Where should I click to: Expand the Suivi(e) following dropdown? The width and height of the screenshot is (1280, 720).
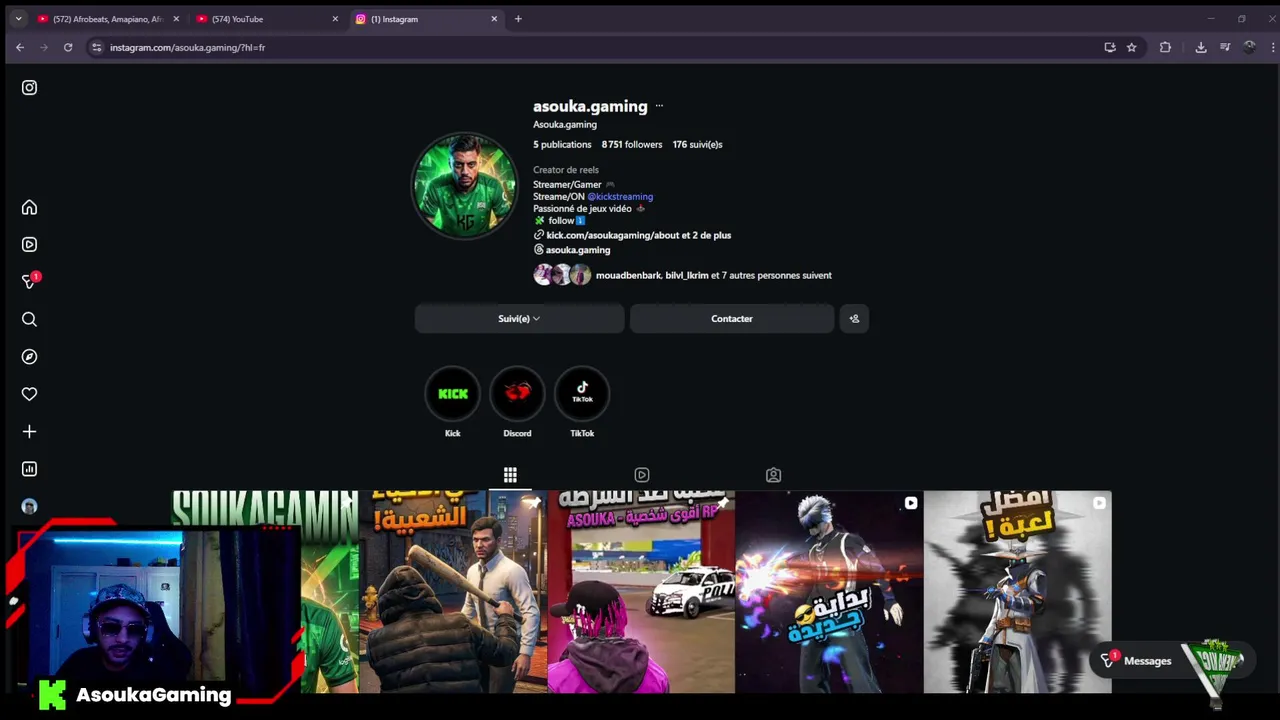tap(519, 319)
